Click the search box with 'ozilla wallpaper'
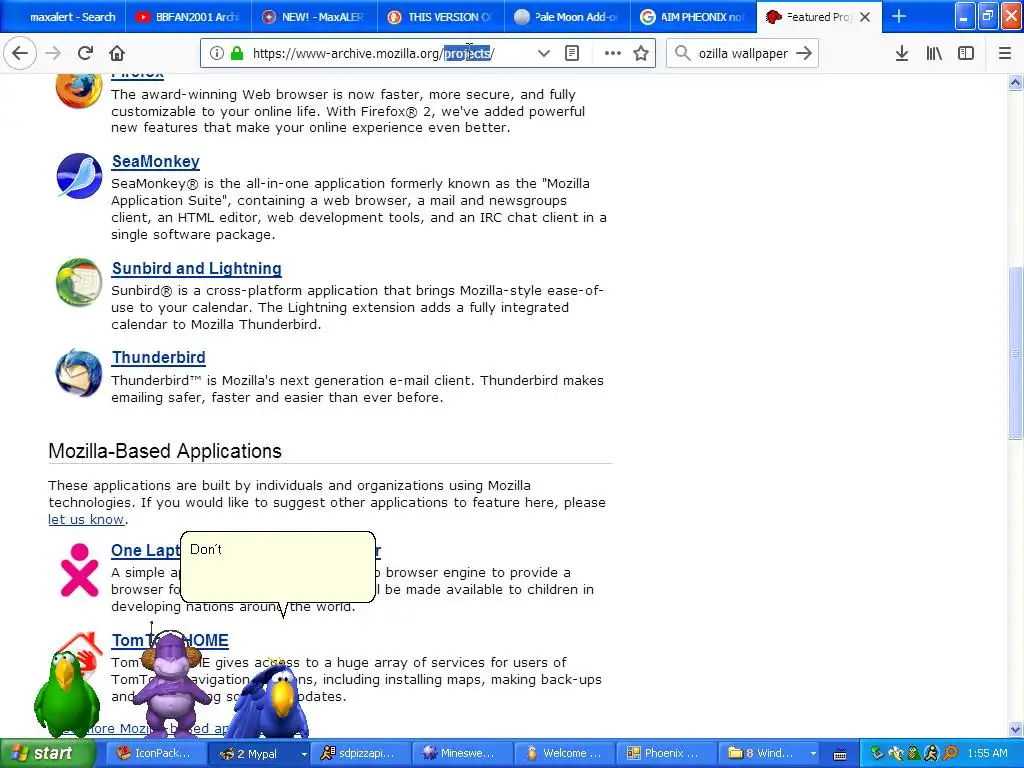 [743, 54]
